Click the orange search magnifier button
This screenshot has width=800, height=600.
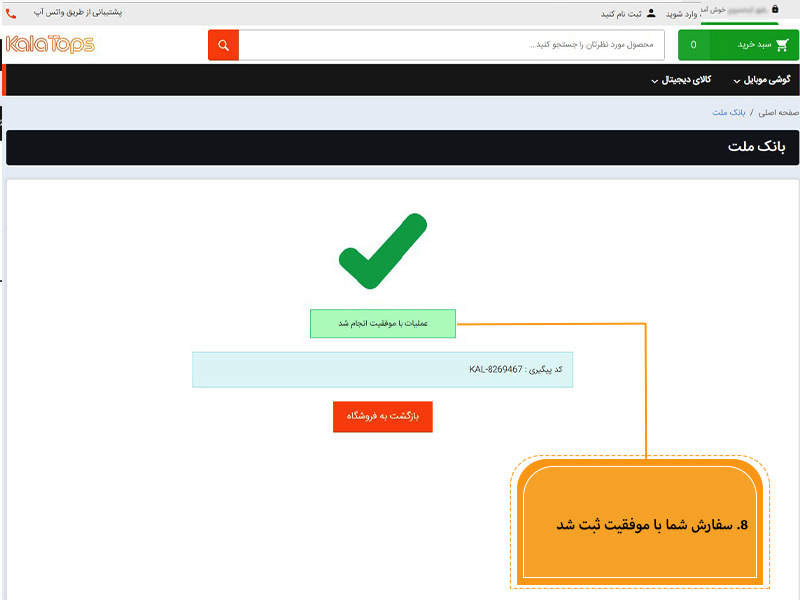[x=223, y=45]
